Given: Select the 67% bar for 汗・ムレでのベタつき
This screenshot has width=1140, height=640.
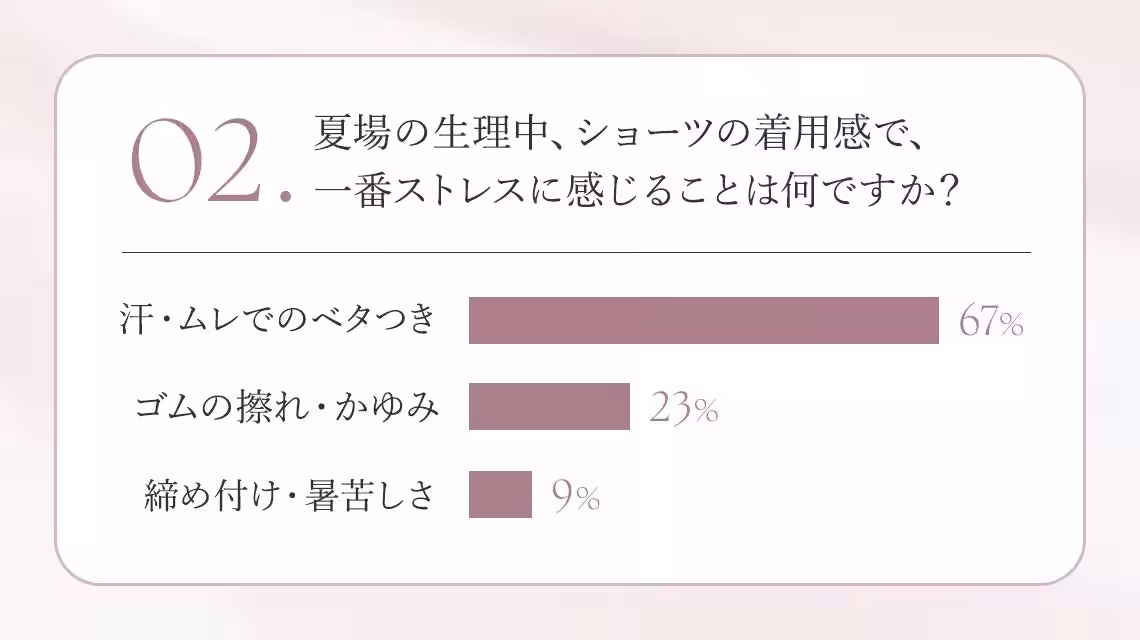Looking at the screenshot, I should (x=704, y=320).
